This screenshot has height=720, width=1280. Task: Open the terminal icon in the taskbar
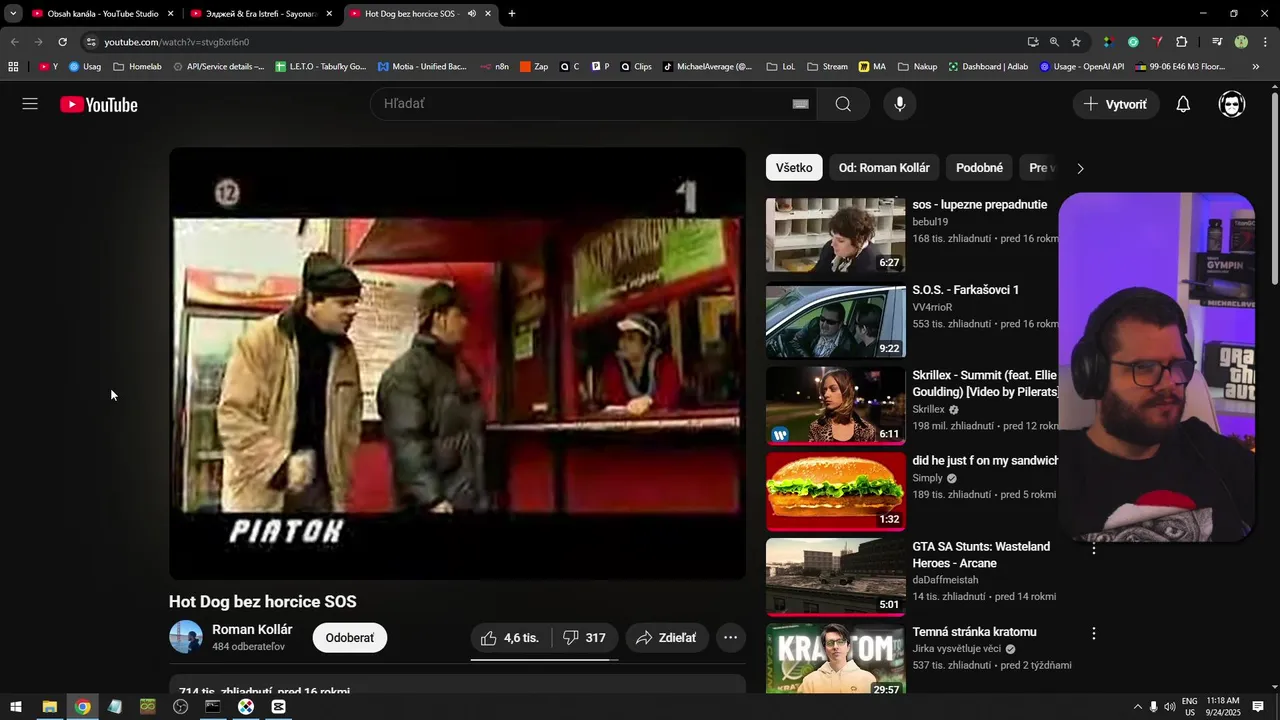pyautogui.click(x=212, y=707)
